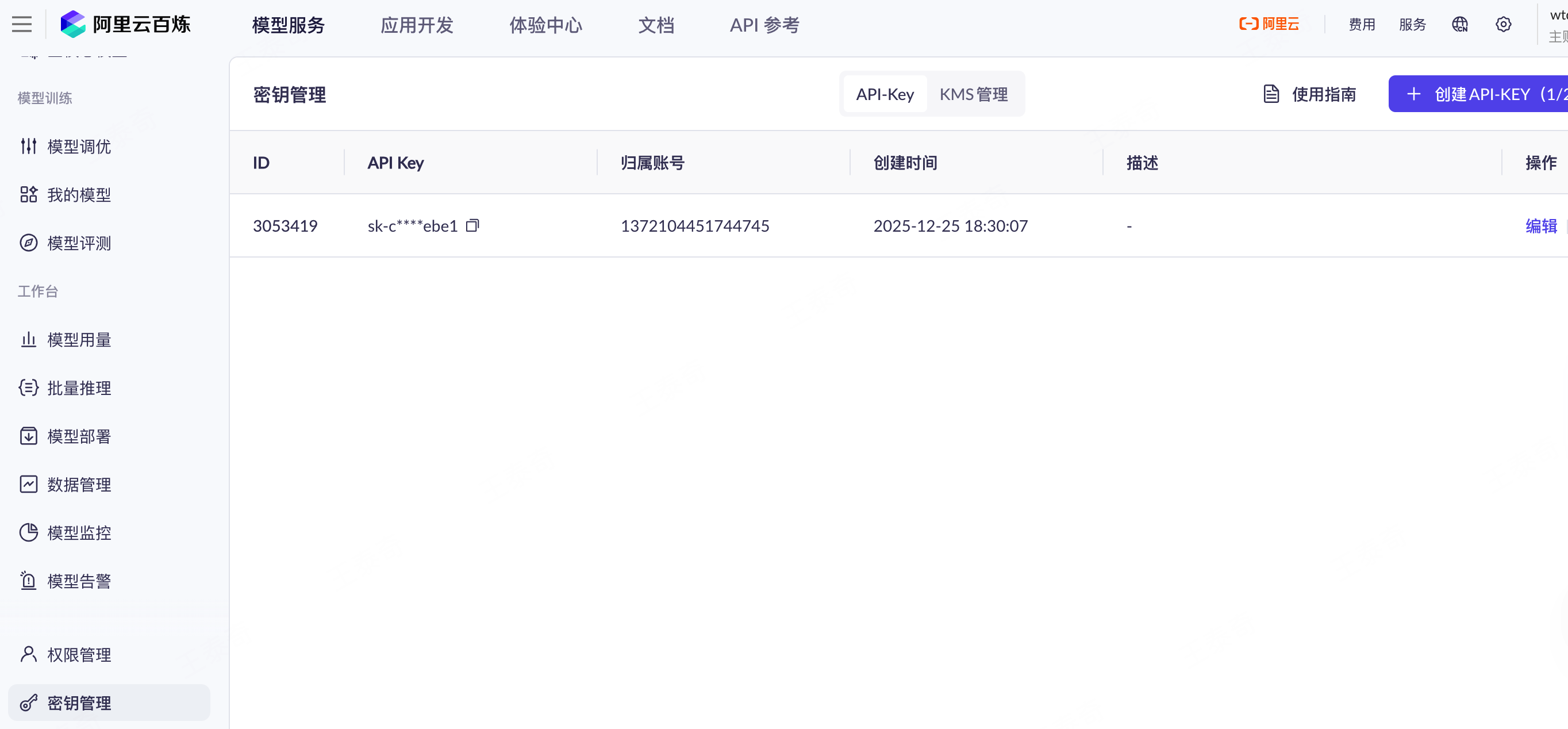Image resolution: width=1568 pixels, height=729 pixels.
Task: Open 模型用量 in the sidebar
Action: point(79,340)
